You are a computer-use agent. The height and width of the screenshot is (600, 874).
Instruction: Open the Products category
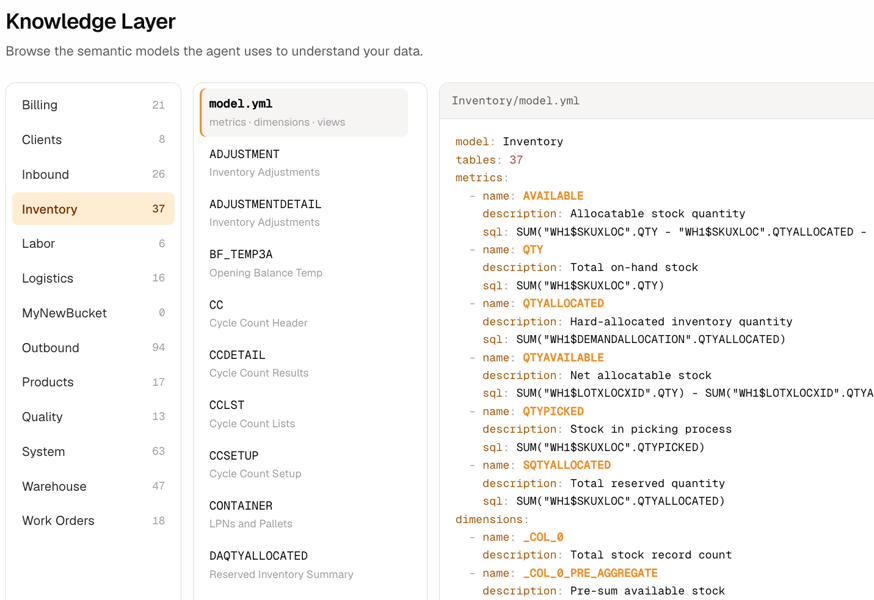[x=93, y=382]
